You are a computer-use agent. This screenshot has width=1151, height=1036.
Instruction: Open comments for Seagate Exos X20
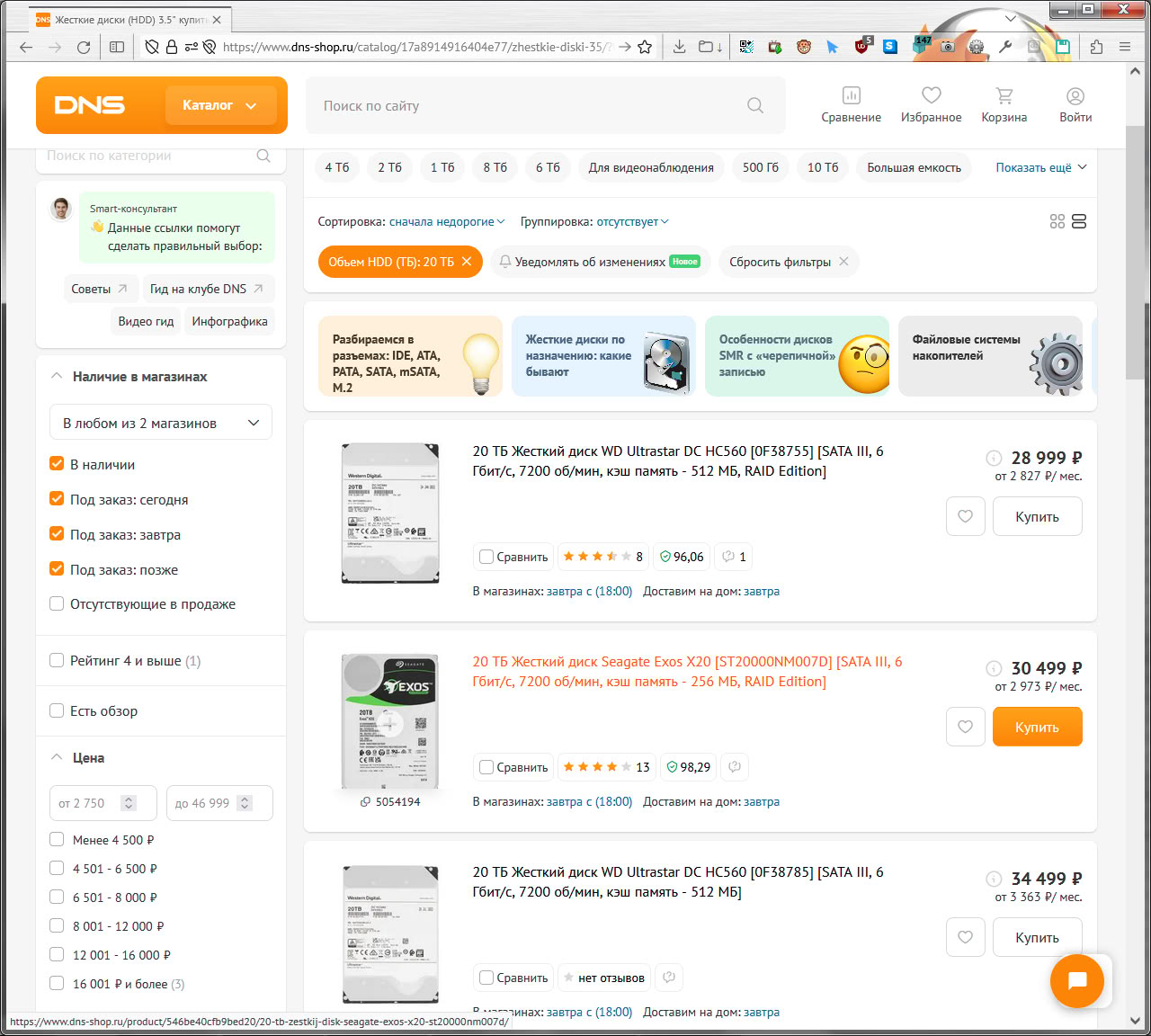pyautogui.click(x=735, y=767)
